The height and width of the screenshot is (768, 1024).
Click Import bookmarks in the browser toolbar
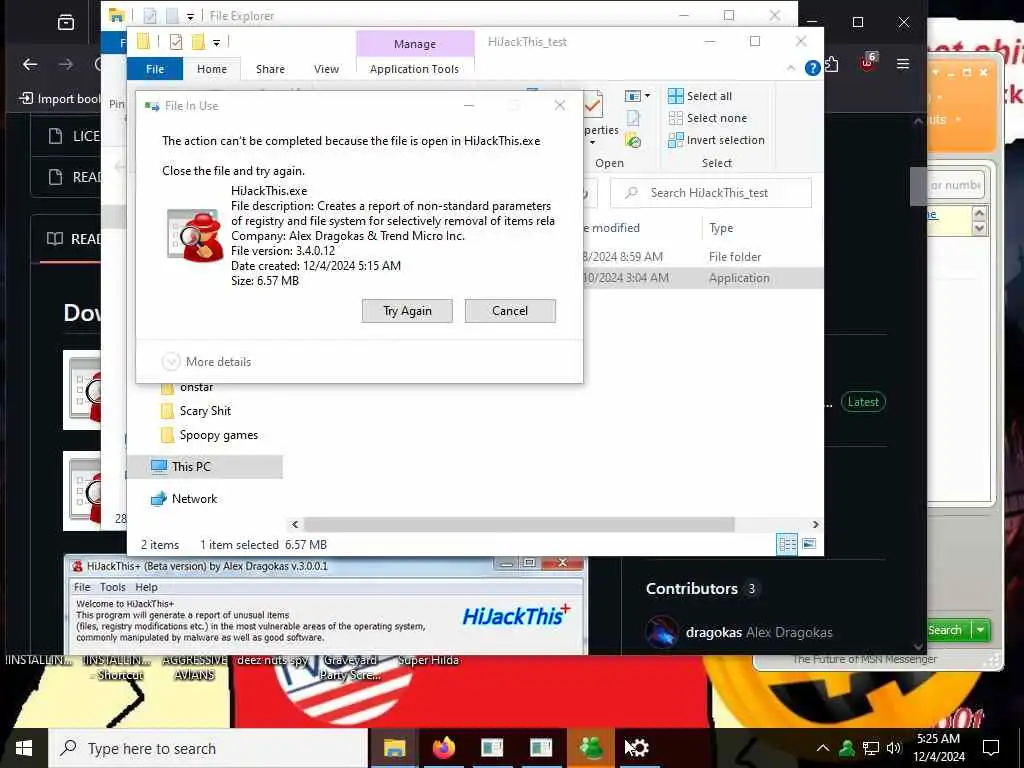pyautogui.click(x=60, y=99)
